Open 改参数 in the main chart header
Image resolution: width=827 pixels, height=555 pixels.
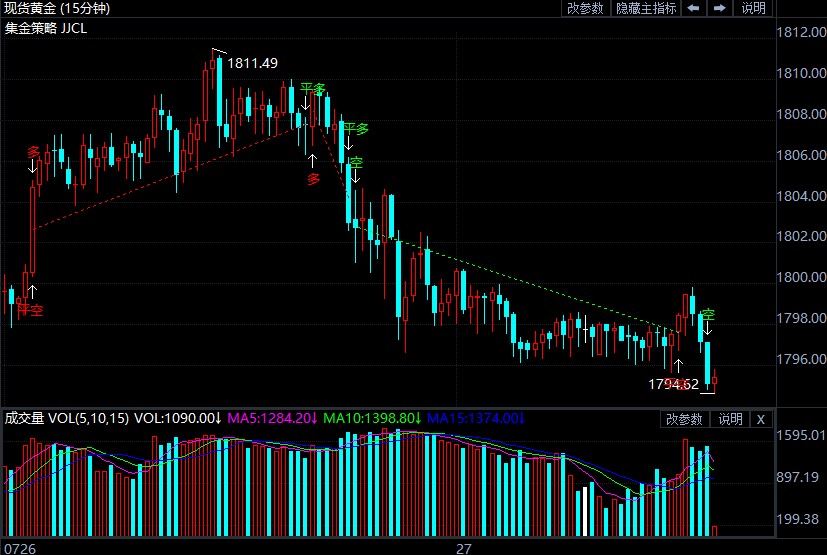pyautogui.click(x=585, y=8)
